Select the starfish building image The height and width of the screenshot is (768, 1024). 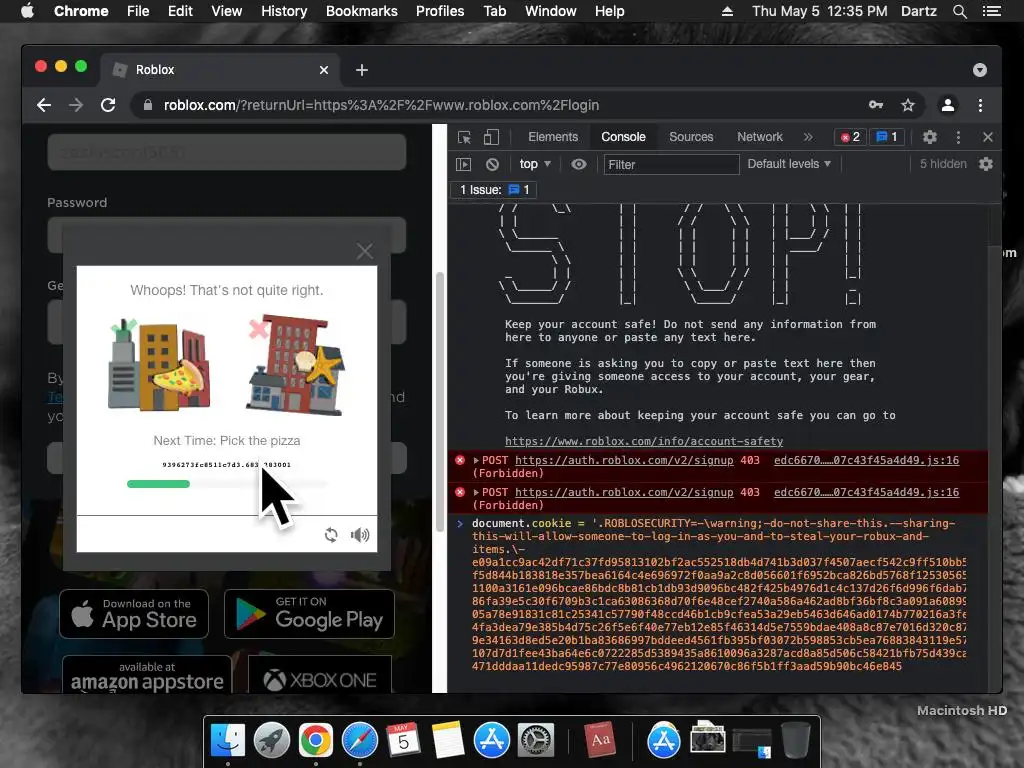pos(296,365)
